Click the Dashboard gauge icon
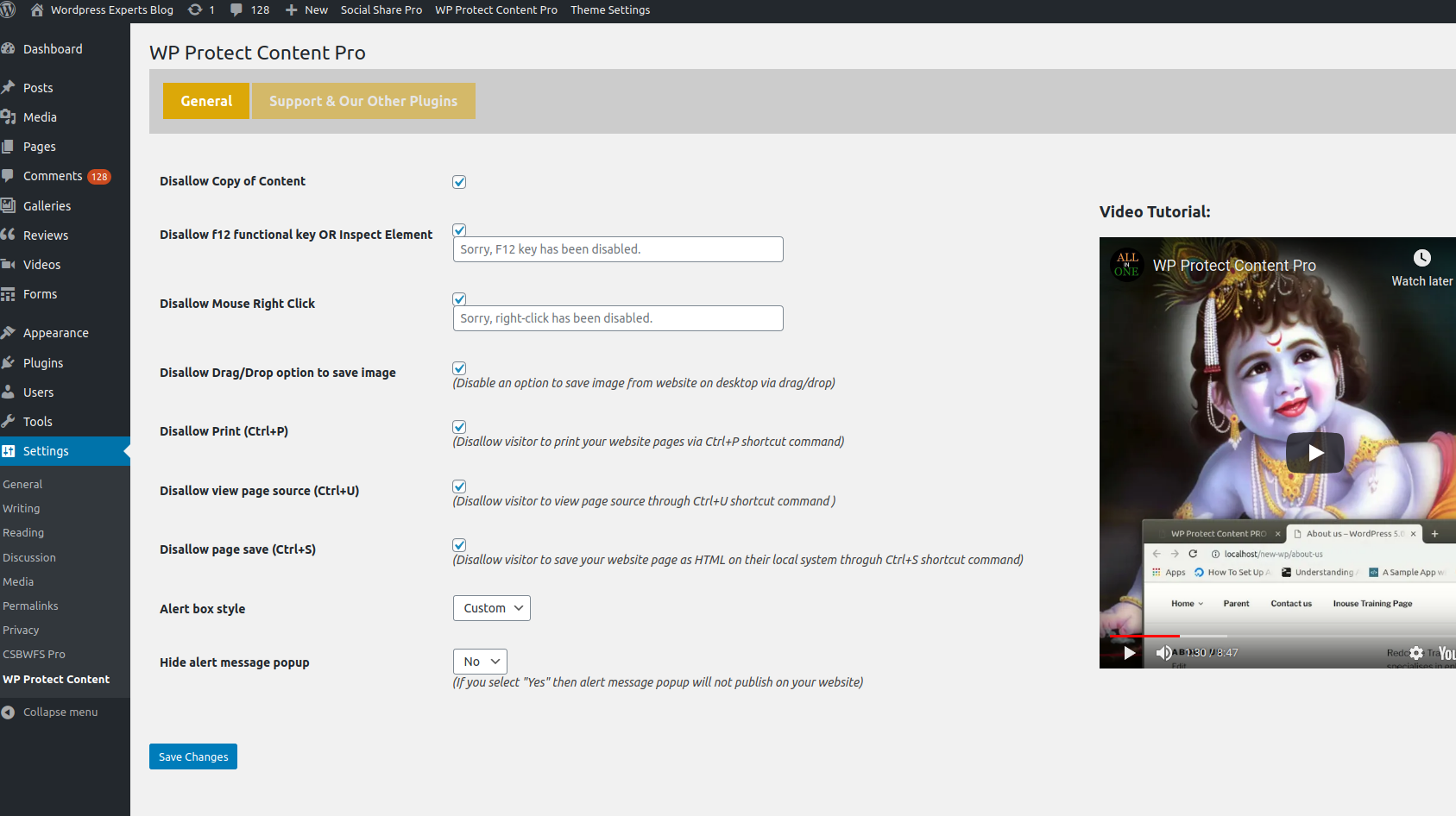This screenshot has height=816, width=1456. [9, 49]
